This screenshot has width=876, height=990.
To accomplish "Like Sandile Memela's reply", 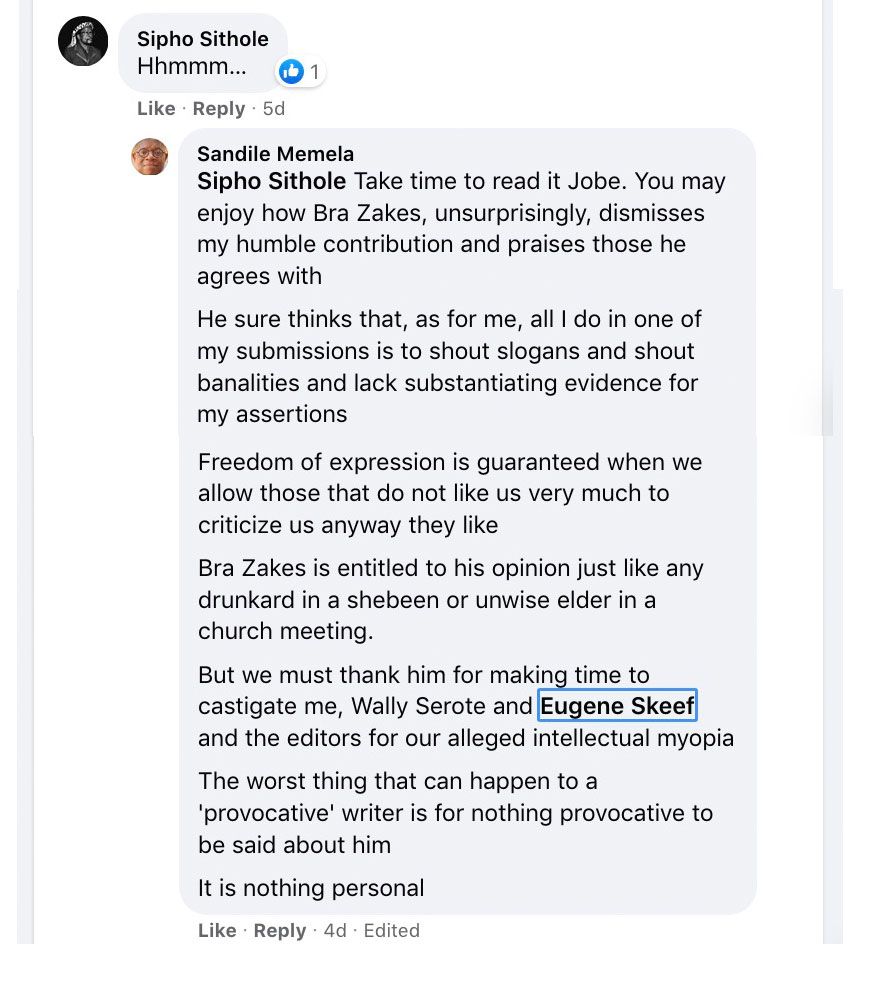I will coord(217,930).
